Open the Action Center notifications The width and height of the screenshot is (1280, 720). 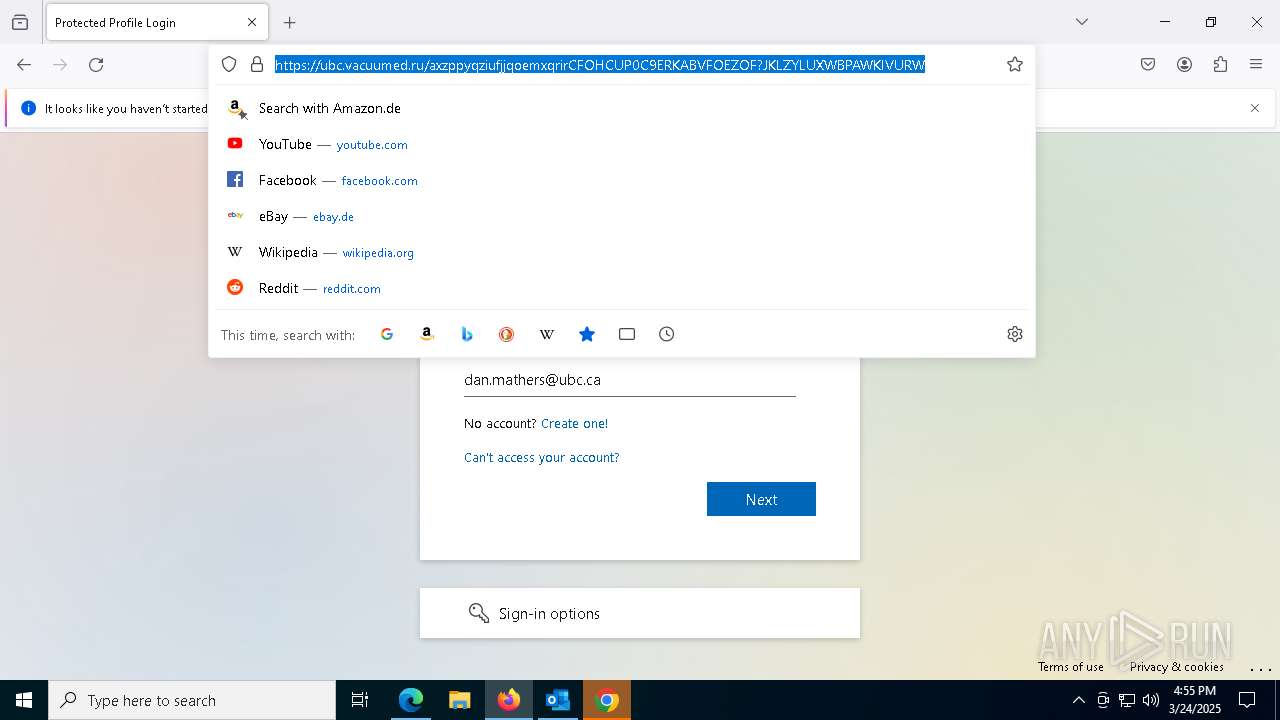pyautogui.click(x=1247, y=700)
